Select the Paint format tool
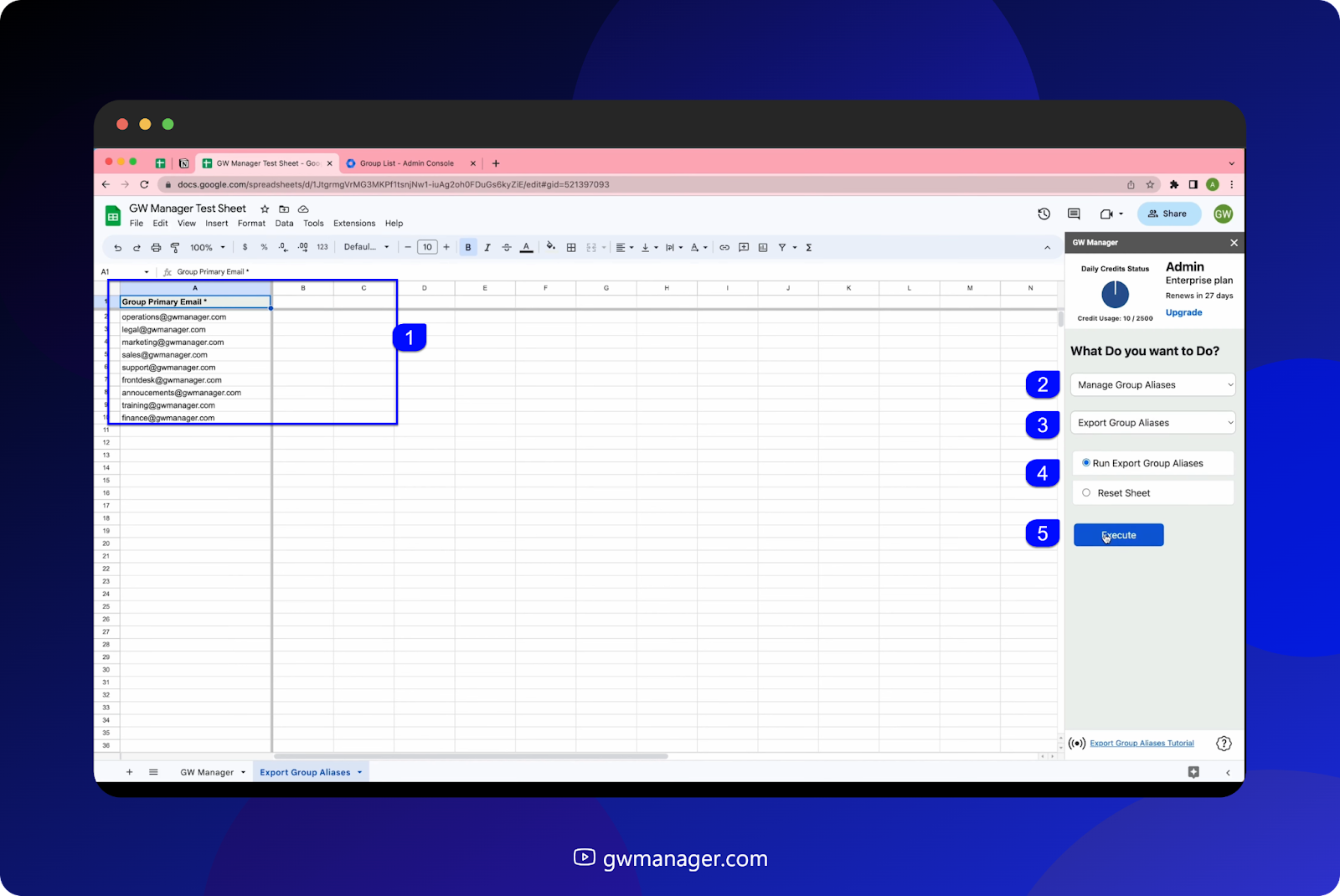The height and width of the screenshot is (896, 1340). (x=175, y=248)
